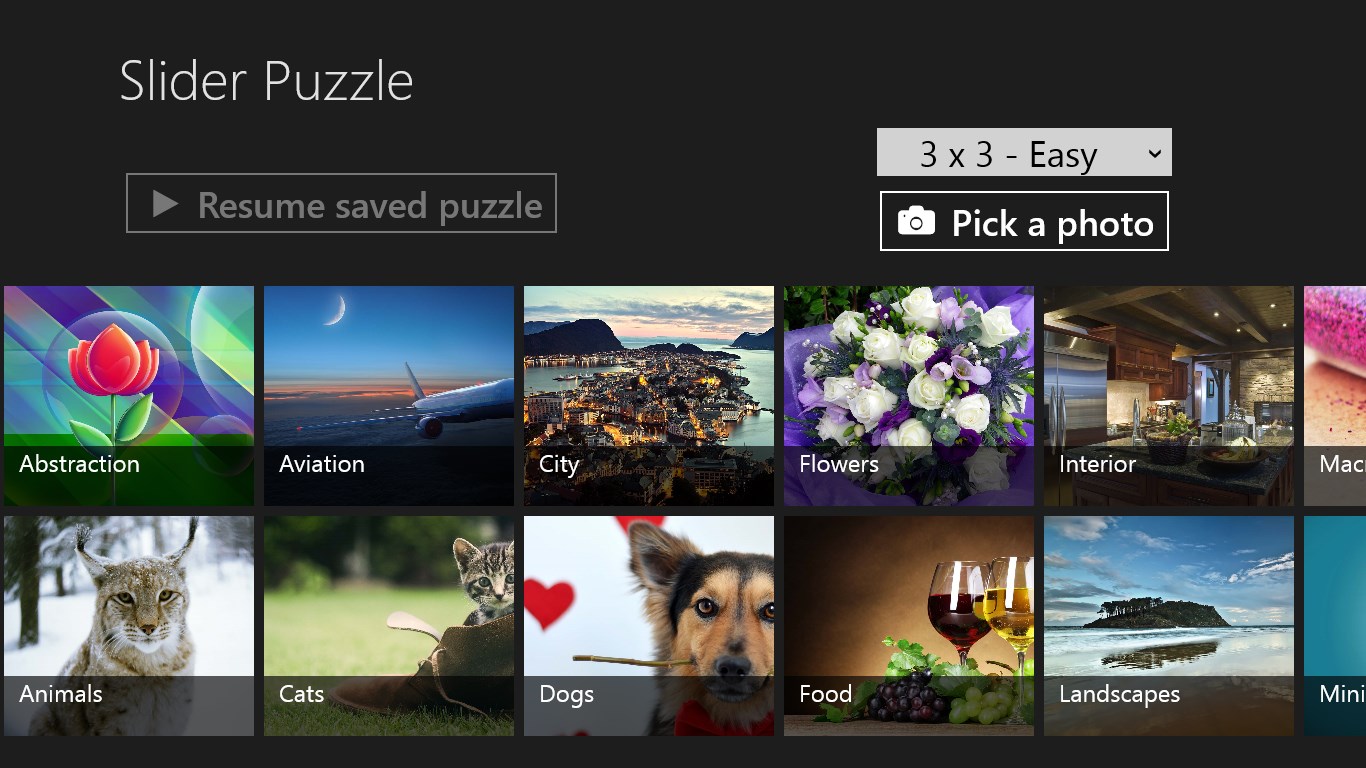Click the Slider Puzzle app title

click(266, 80)
